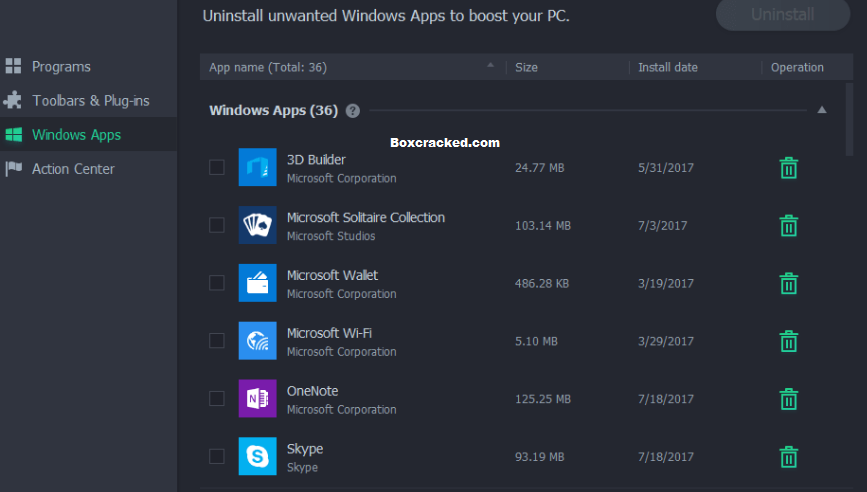This screenshot has height=492, width=867.
Task: Remove Microsoft Wallet via its trash icon
Action: [x=788, y=284]
